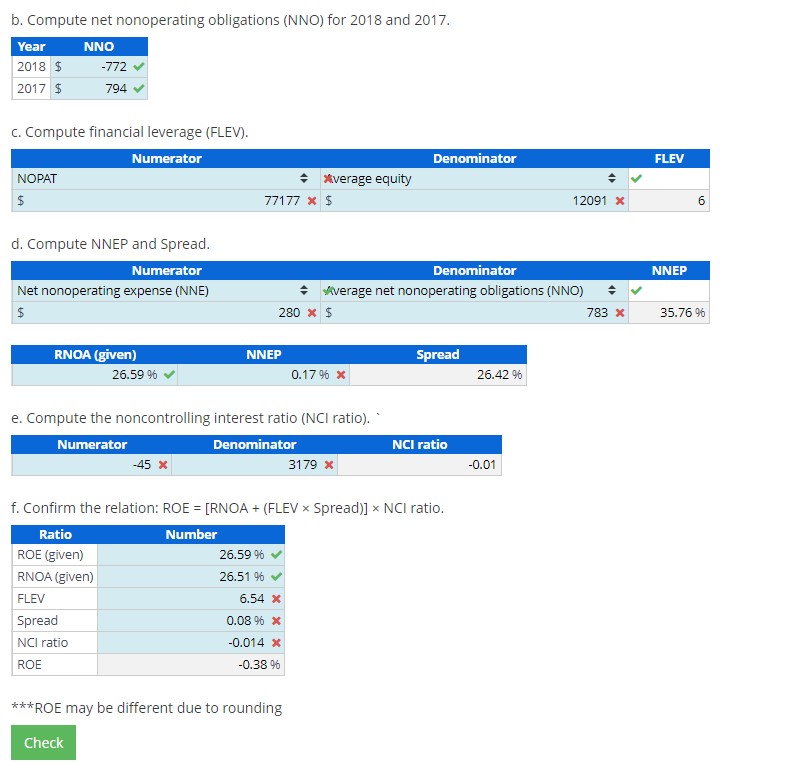Click the red X beside NNEP 0.17 %
Image resolution: width=791 pixels, height=762 pixels.
[341, 375]
